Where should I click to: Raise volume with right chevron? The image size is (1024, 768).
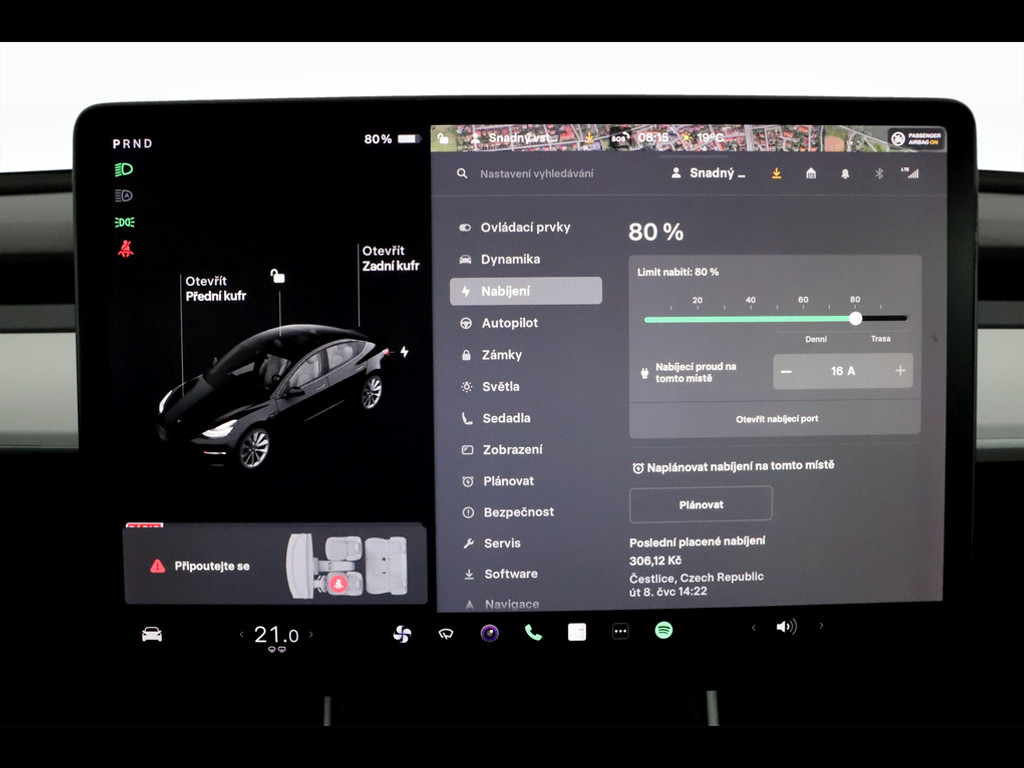(x=821, y=626)
